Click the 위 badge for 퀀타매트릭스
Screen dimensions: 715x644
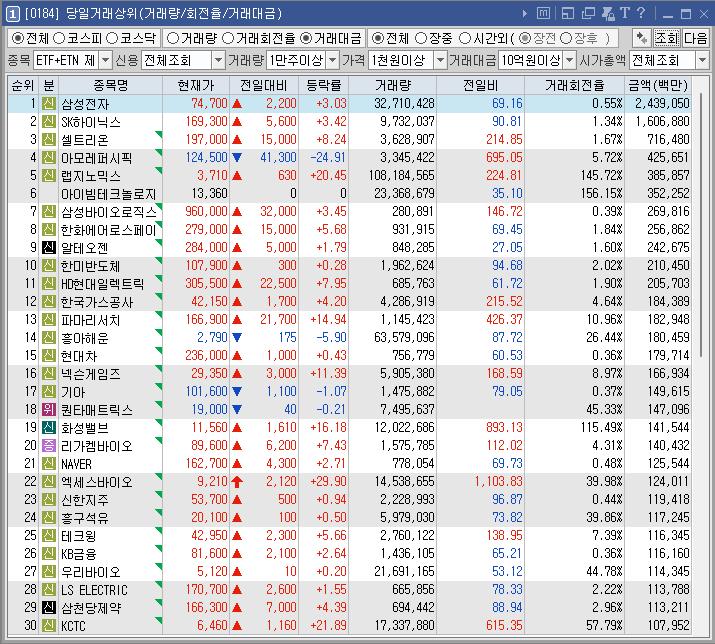49,409
